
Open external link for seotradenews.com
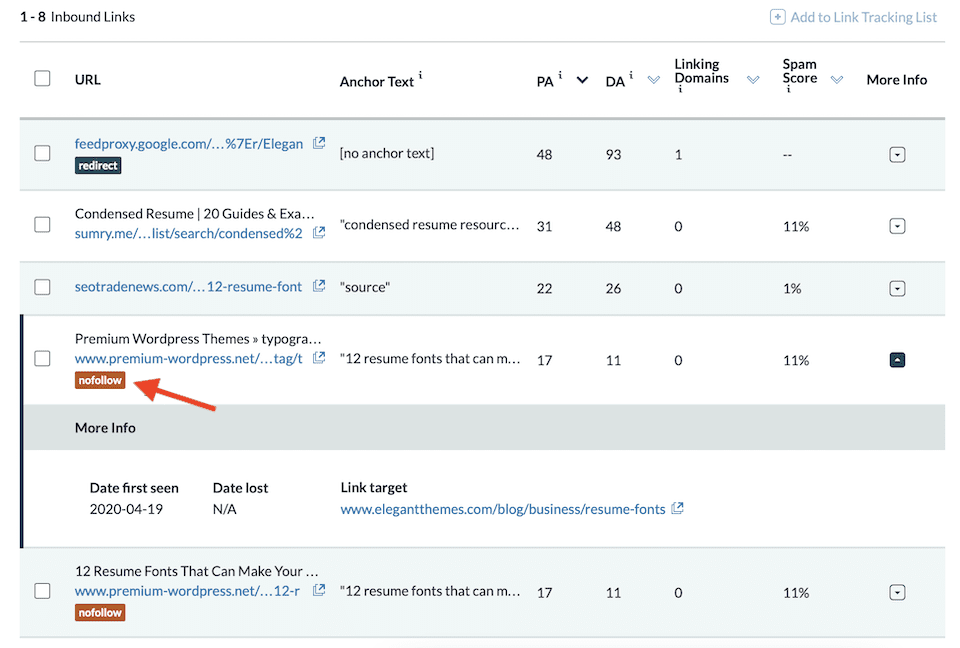click(319, 286)
